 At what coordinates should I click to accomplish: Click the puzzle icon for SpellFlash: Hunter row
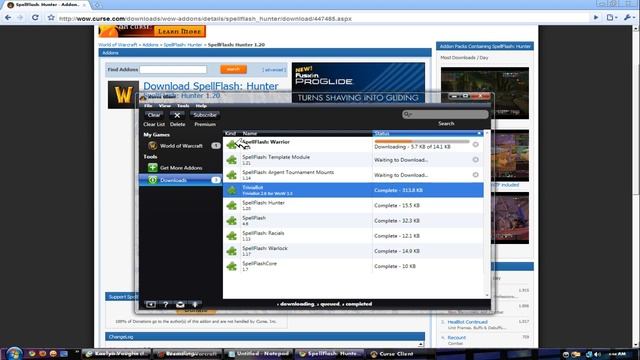tap(232, 205)
